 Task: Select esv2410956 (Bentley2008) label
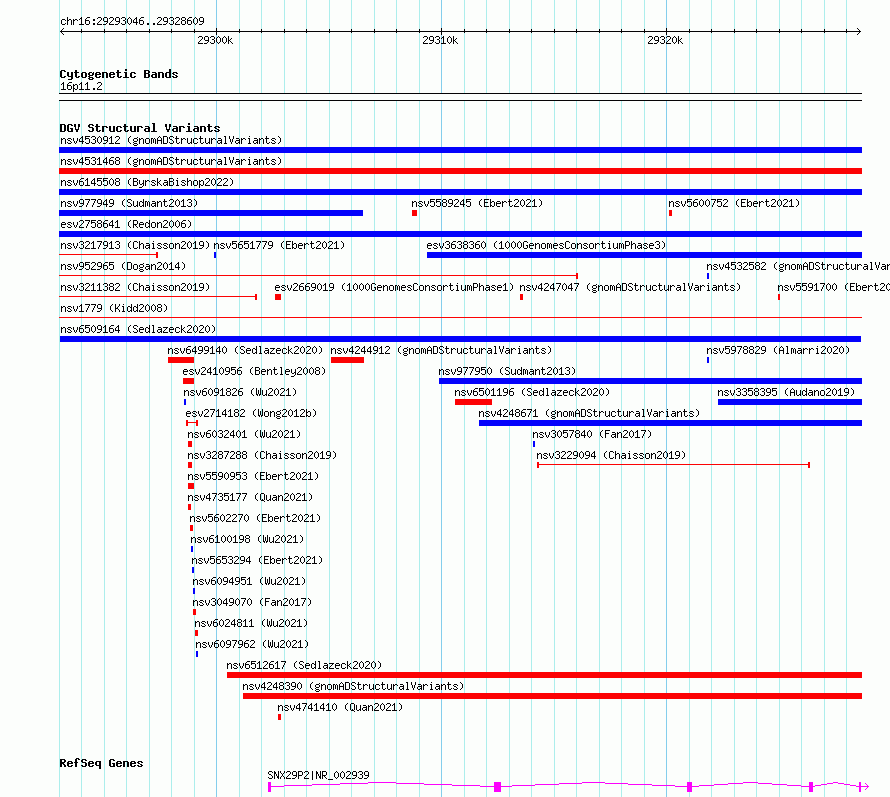pyautogui.click(x=254, y=371)
